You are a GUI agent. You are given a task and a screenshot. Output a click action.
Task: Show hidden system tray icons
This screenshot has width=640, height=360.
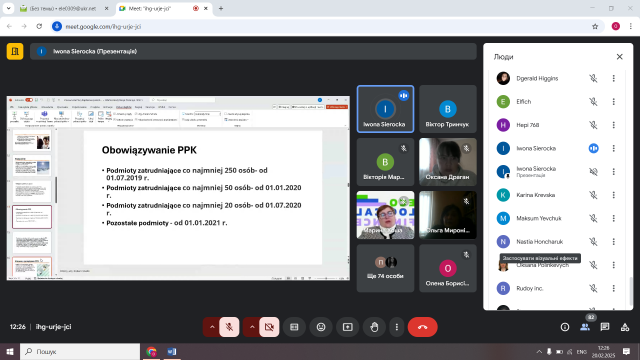(539, 351)
